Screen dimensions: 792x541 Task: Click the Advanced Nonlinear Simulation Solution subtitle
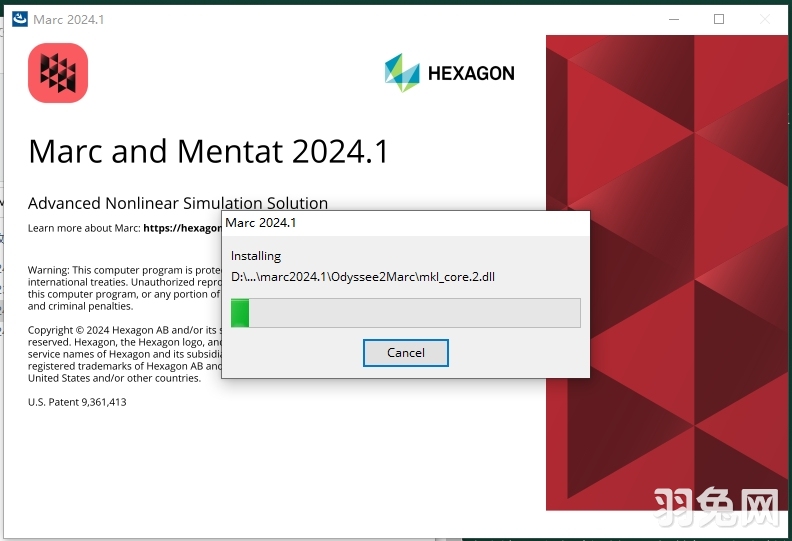tap(177, 203)
